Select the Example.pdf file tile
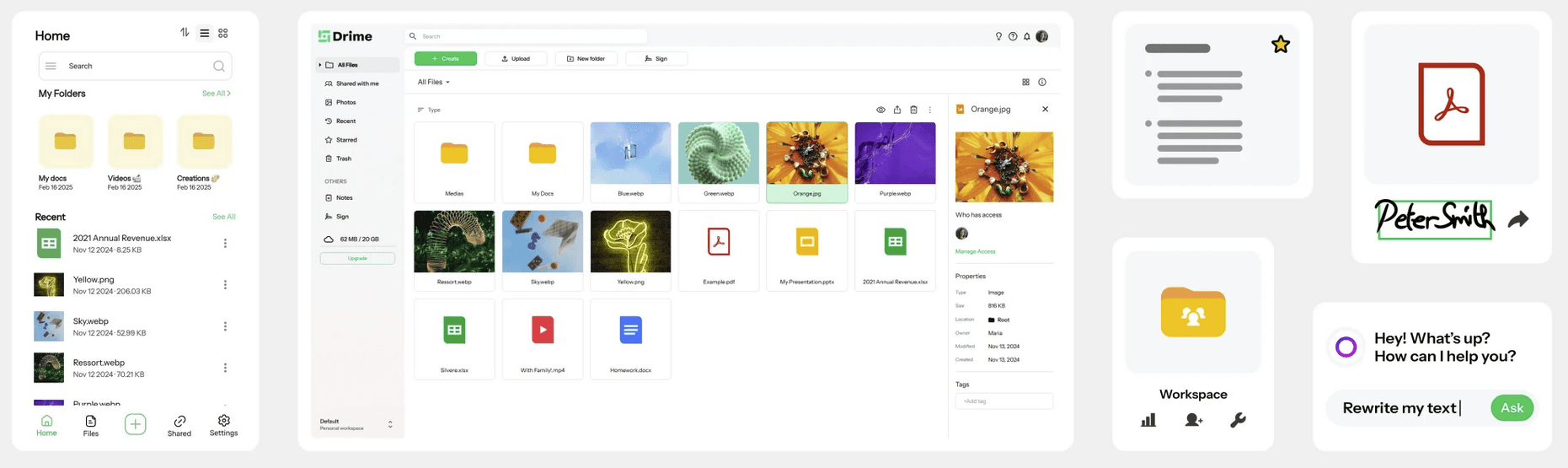Screen dimensions: 1568x468 [x=719, y=250]
